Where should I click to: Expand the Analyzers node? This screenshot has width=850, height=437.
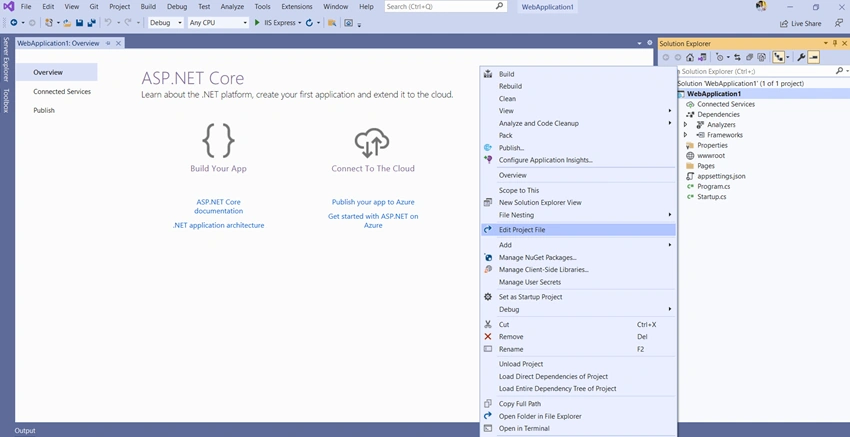[x=685, y=124]
